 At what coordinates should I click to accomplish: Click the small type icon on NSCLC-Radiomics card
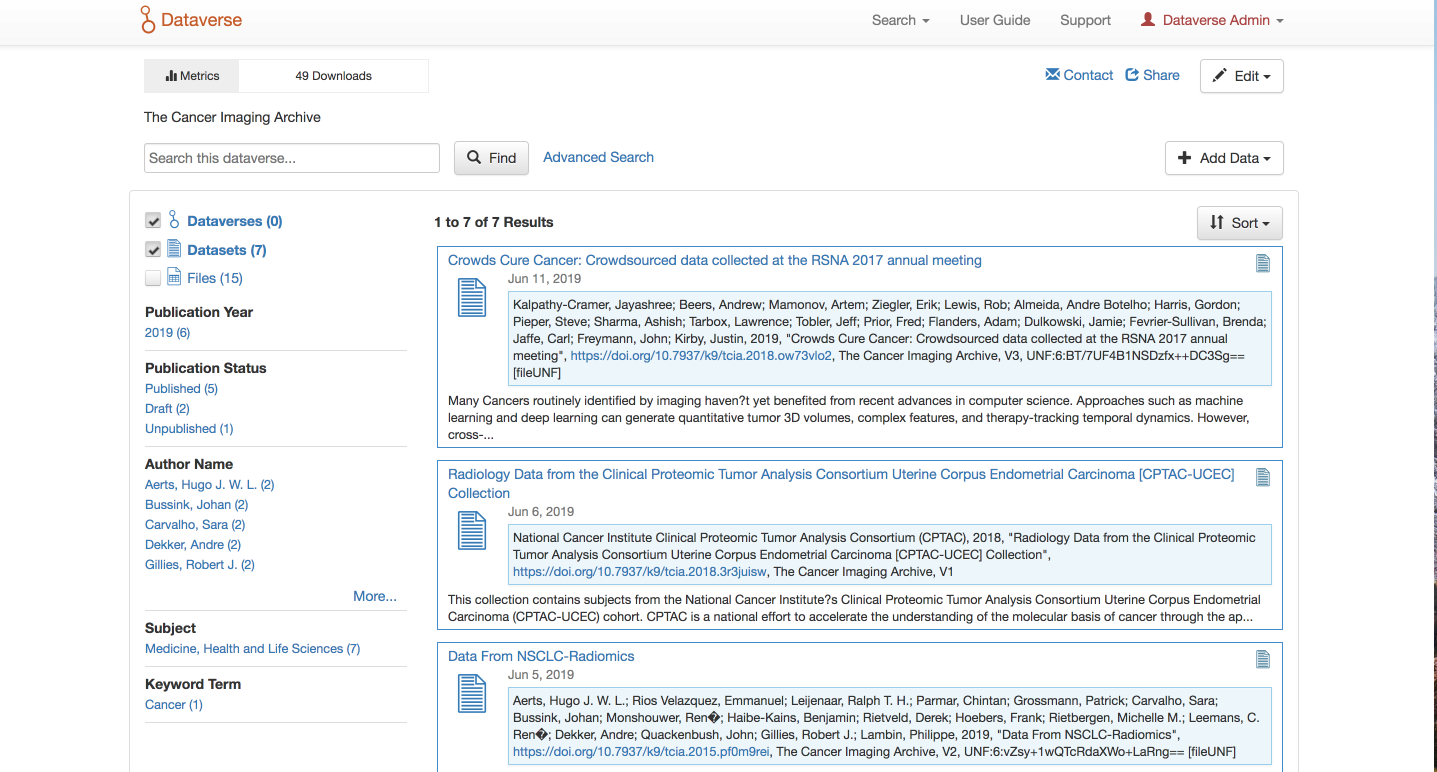coord(1263,659)
